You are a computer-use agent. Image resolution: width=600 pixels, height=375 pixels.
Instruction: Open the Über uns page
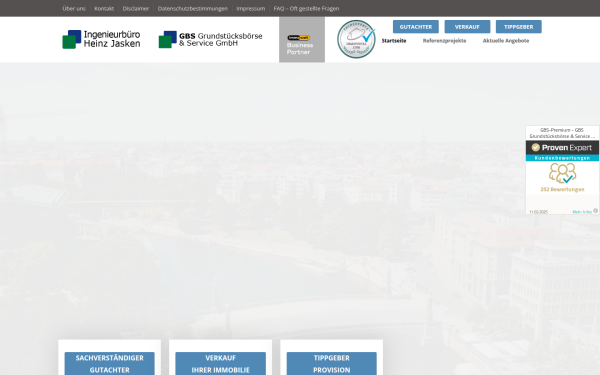(x=74, y=8)
